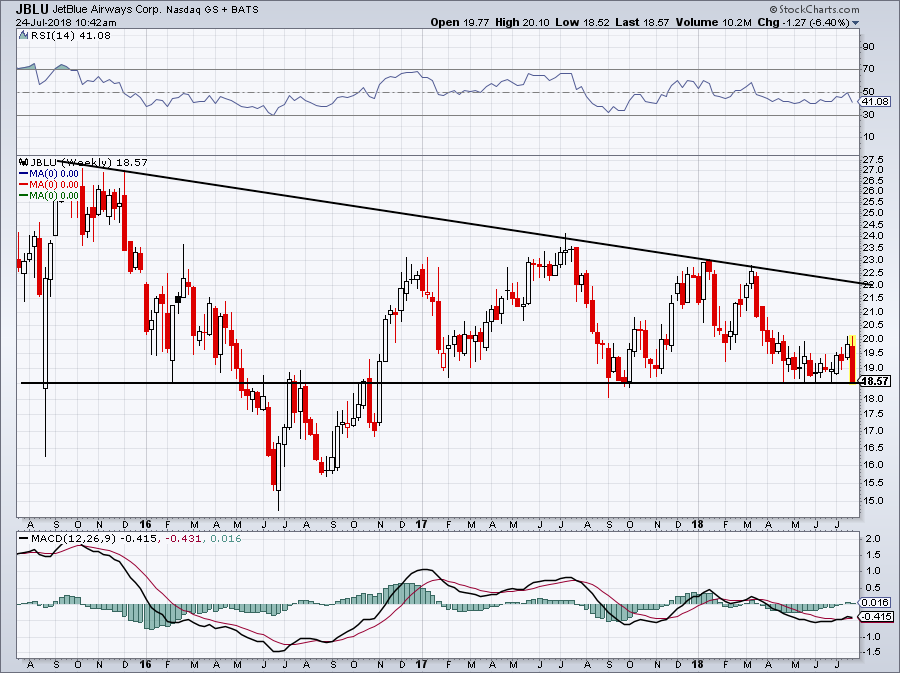The image size is (900, 673).
Task: Click the 22.0 label on price axis
Action: (872, 285)
